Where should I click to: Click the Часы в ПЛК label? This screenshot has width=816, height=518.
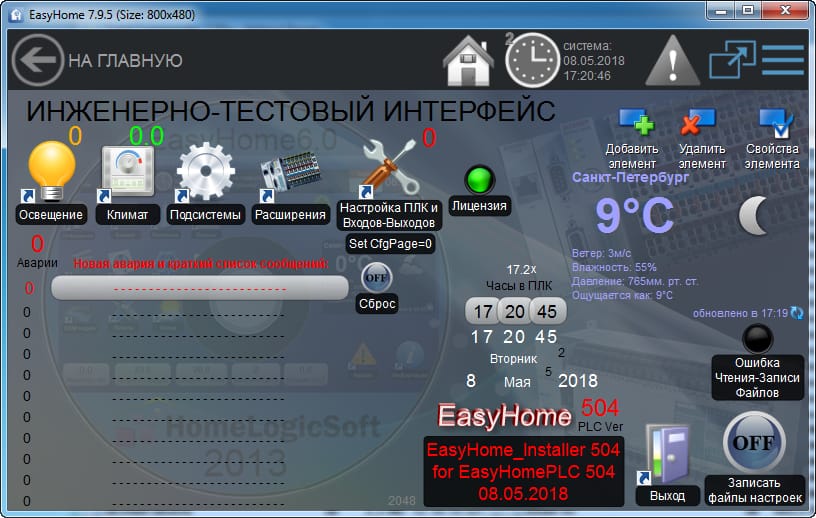click(x=519, y=286)
